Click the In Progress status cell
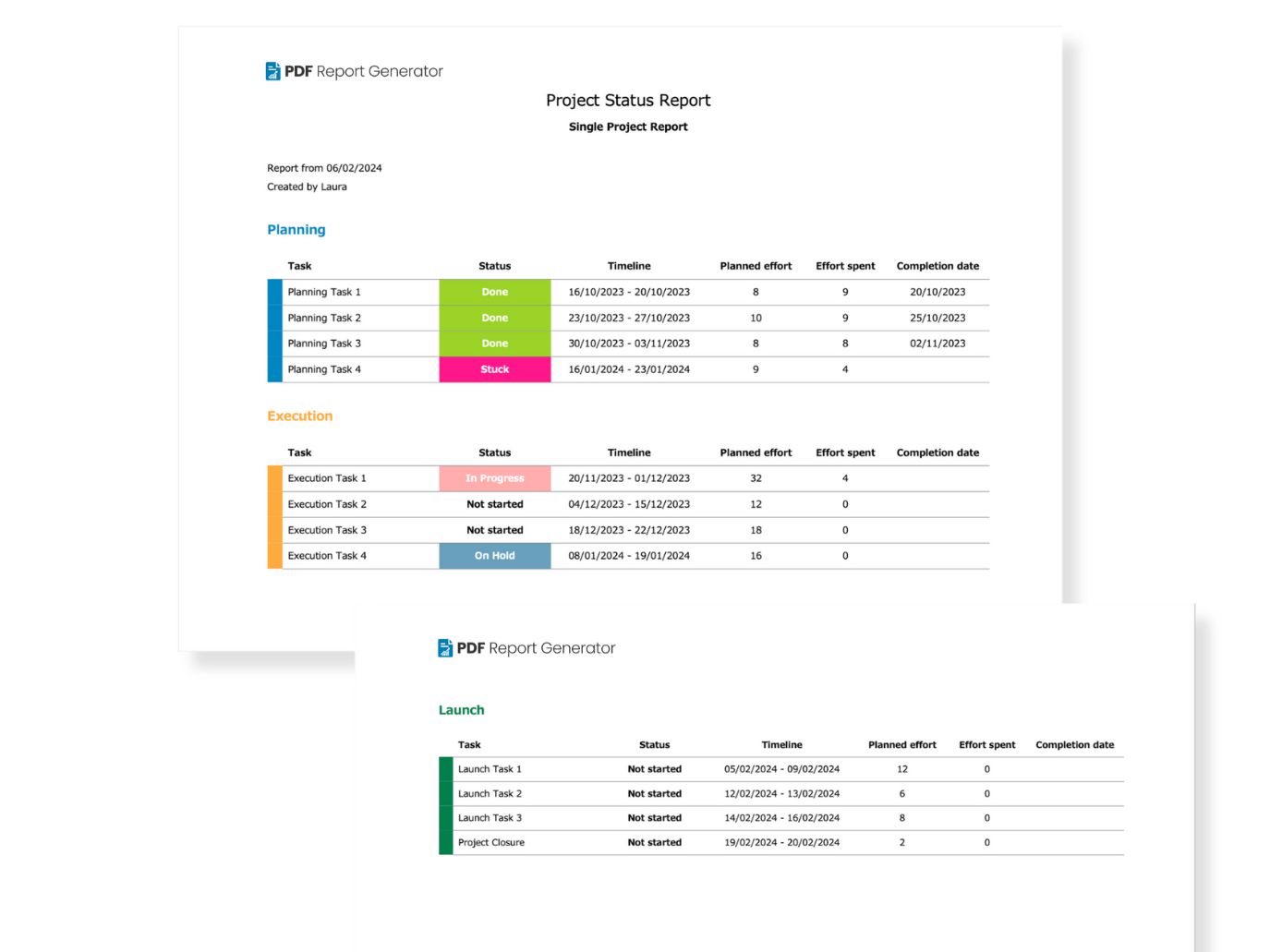 pyautogui.click(x=495, y=478)
